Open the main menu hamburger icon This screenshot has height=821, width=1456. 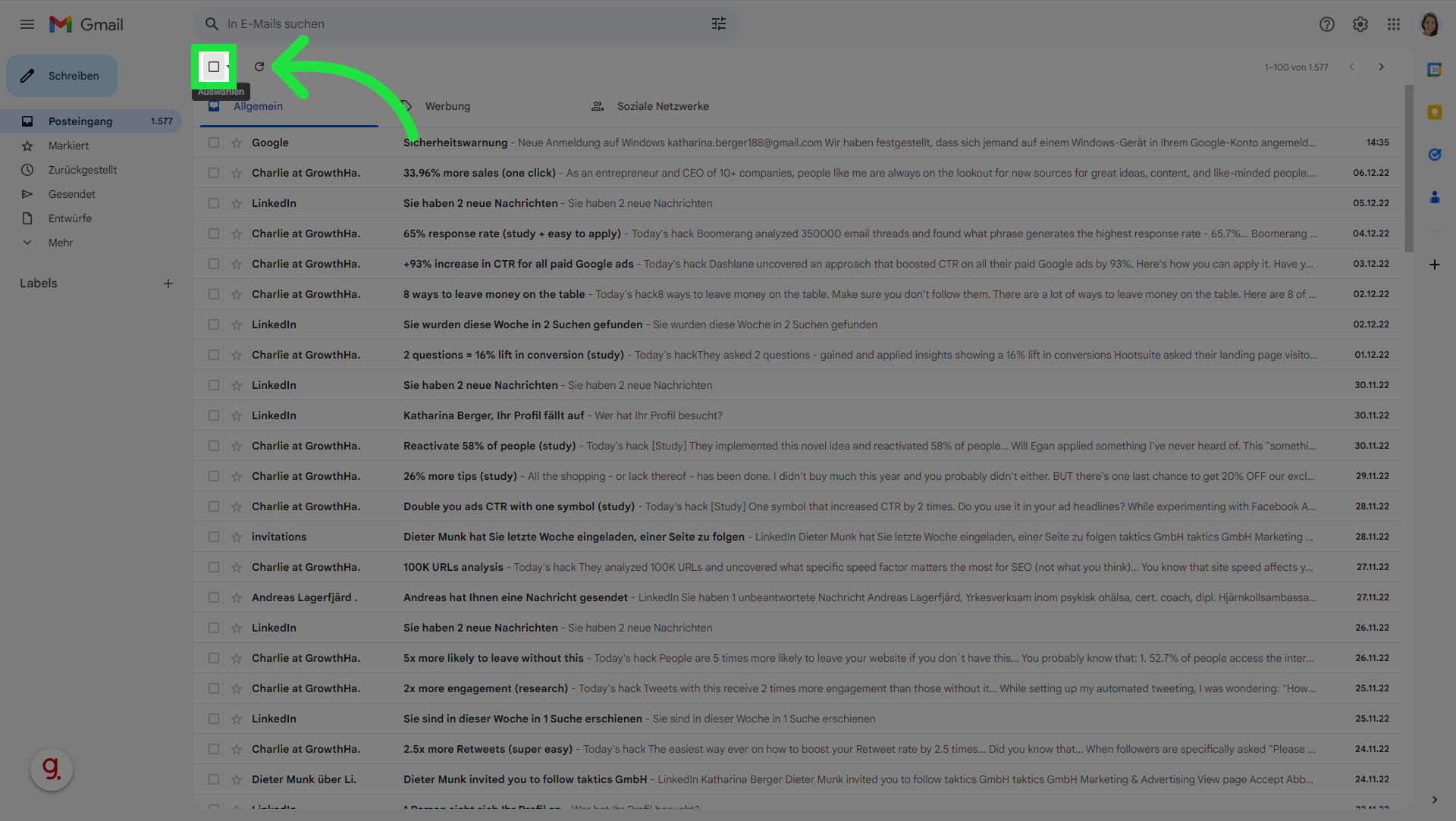coord(27,24)
